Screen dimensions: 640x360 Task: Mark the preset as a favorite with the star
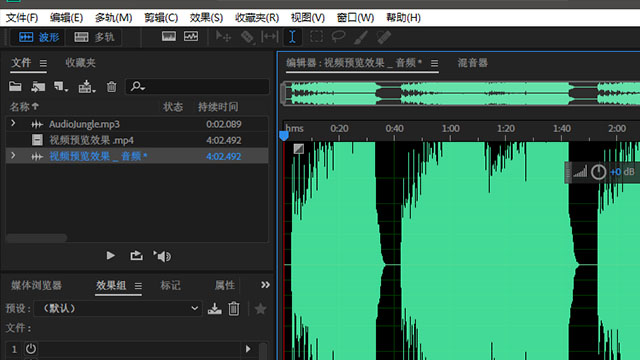coord(260,309)
